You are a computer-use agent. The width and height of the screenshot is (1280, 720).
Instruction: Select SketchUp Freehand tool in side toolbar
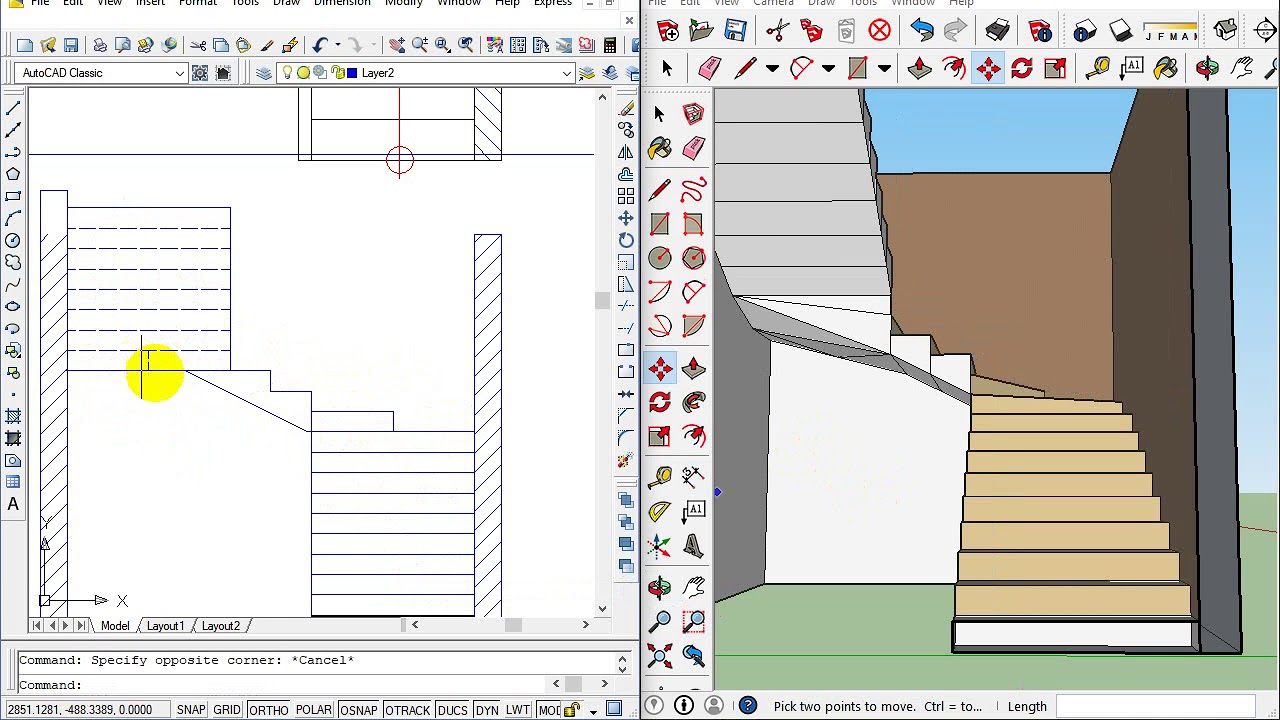[x=693, y=190]
